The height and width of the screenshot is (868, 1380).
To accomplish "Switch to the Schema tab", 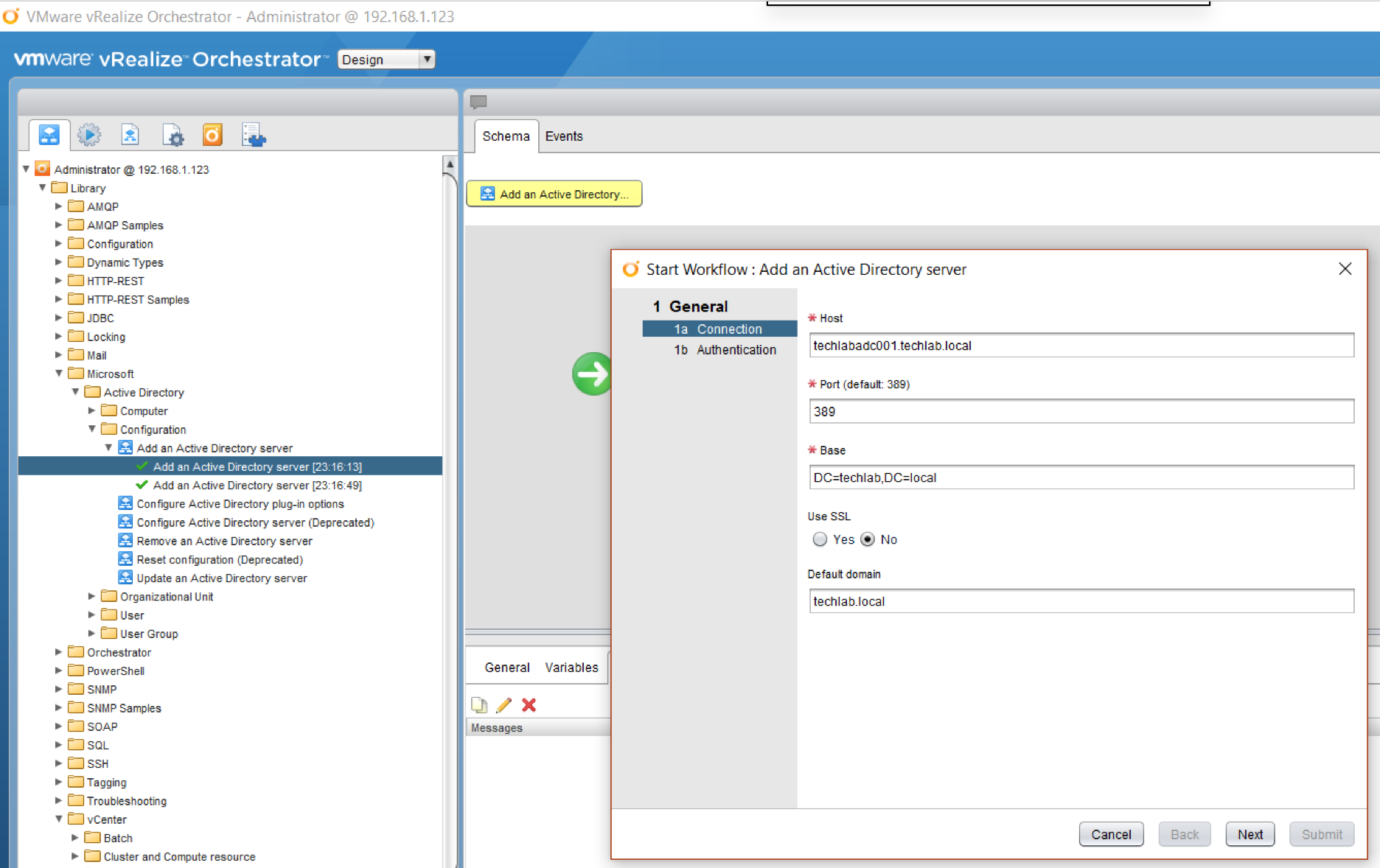I will coord(506,136).
